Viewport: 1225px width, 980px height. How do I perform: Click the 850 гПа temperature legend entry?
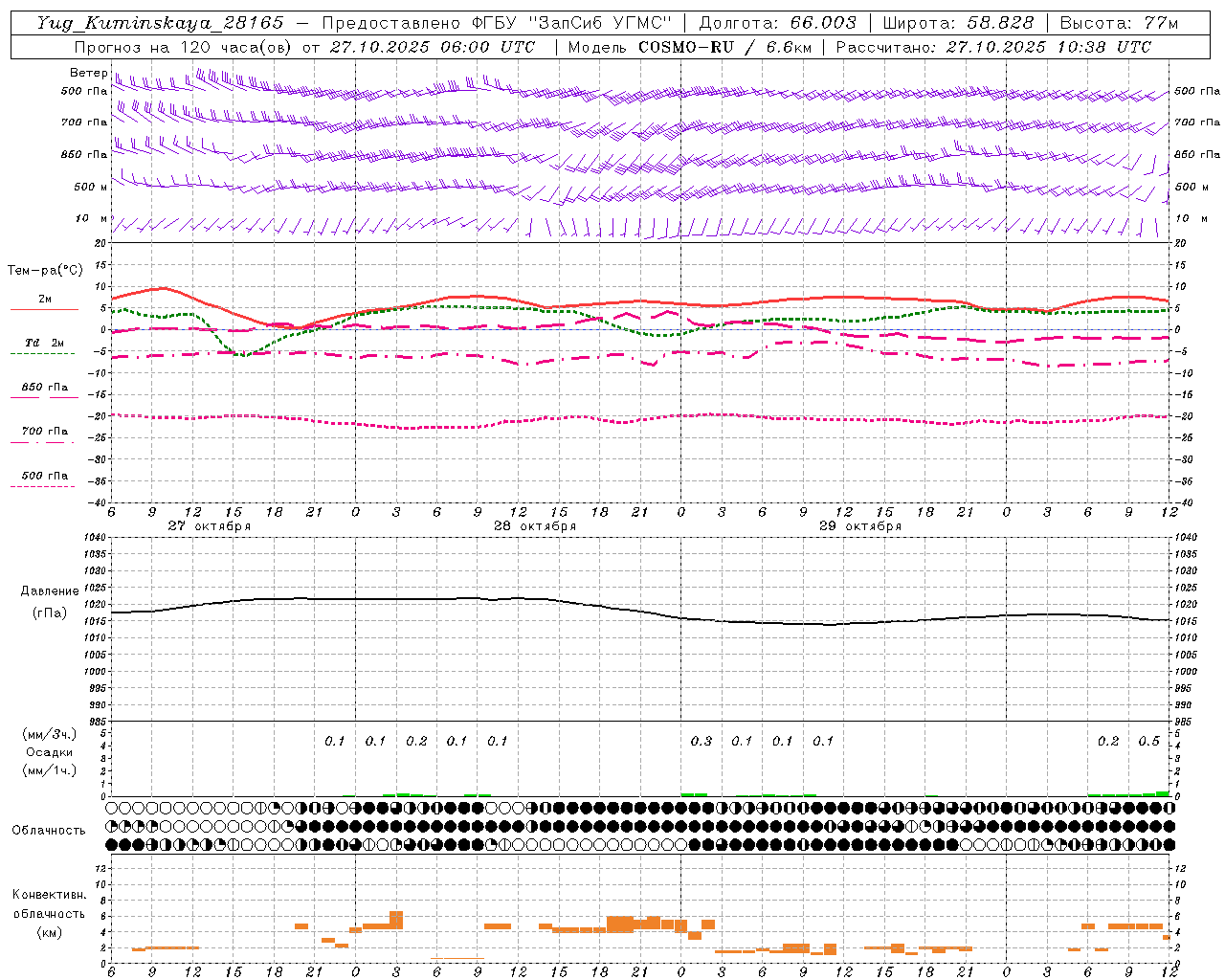(45, 388)
